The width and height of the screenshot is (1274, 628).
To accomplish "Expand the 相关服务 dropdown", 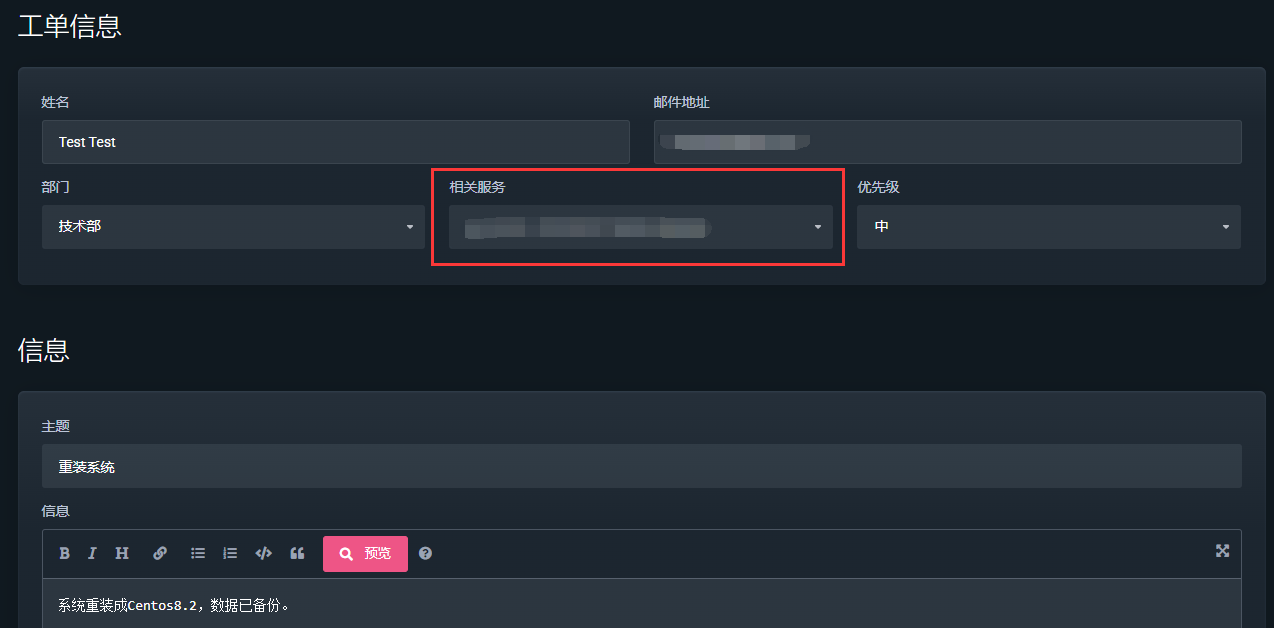I will pyautogui.click(x=640, y=227).
